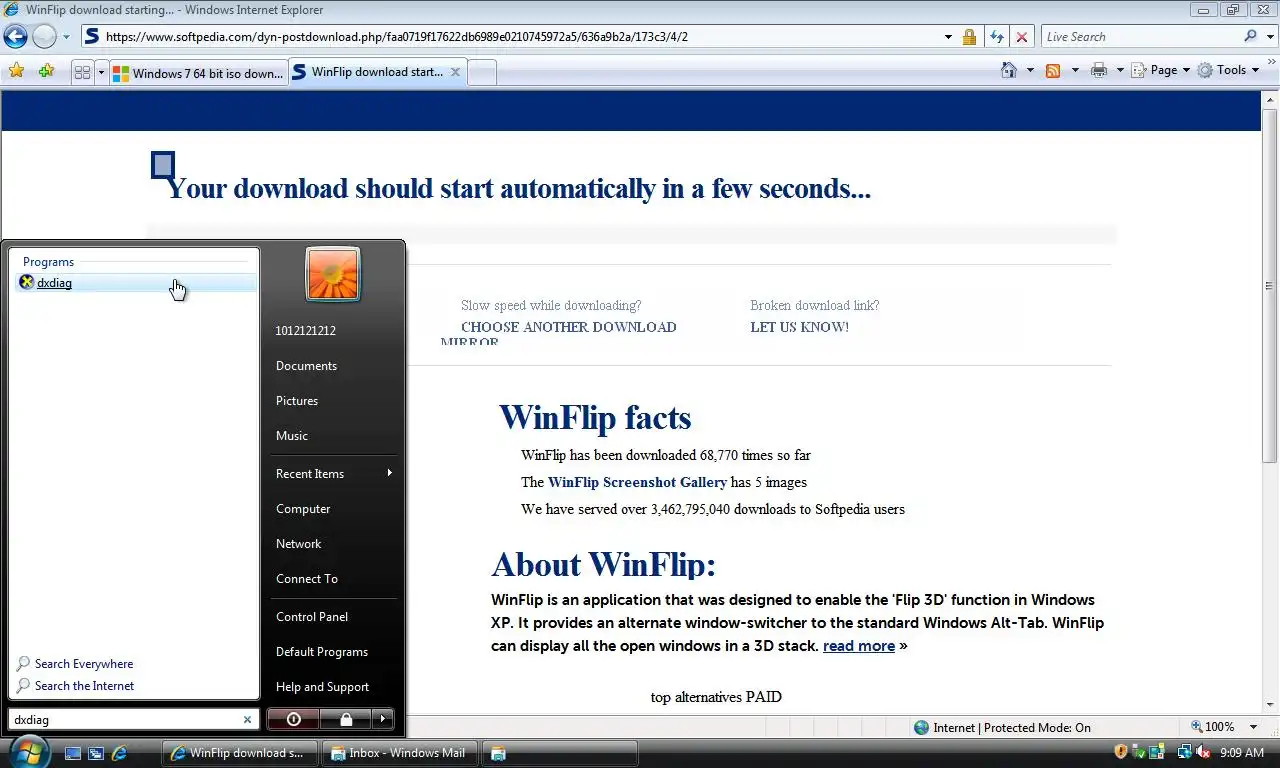Expand the tab list dropdown arrow
Viewport: 1280px width, 768px height.
[x=101, y=72]
